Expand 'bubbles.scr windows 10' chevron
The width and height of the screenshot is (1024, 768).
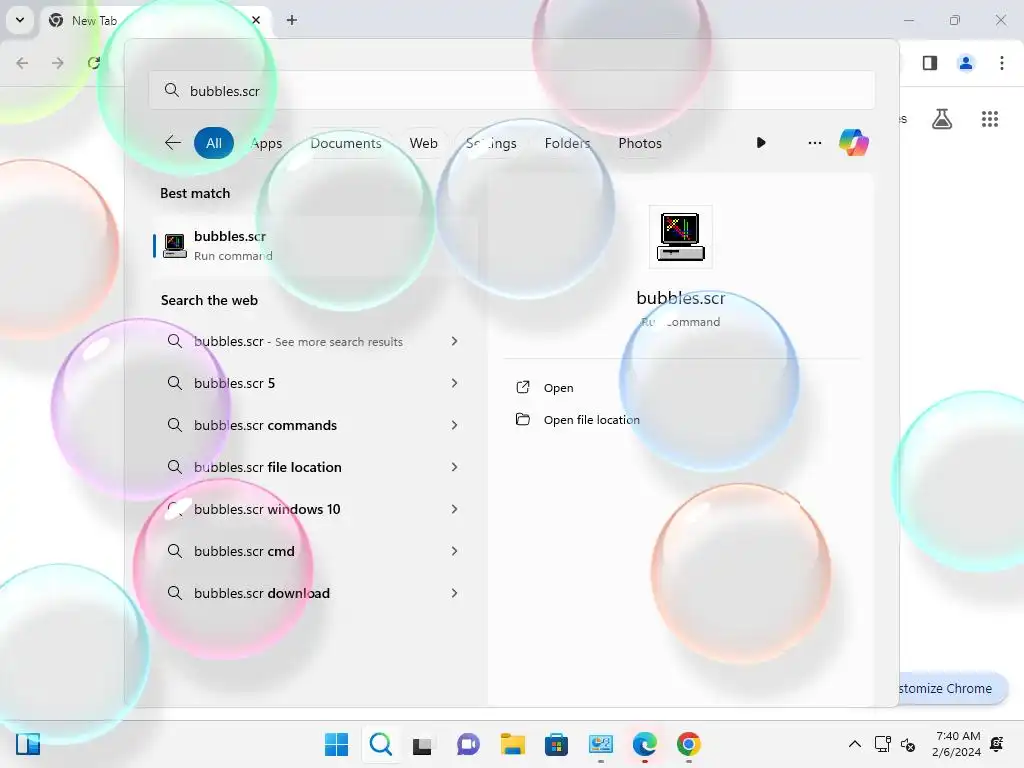pyautogui.click(x=455, y=509)
